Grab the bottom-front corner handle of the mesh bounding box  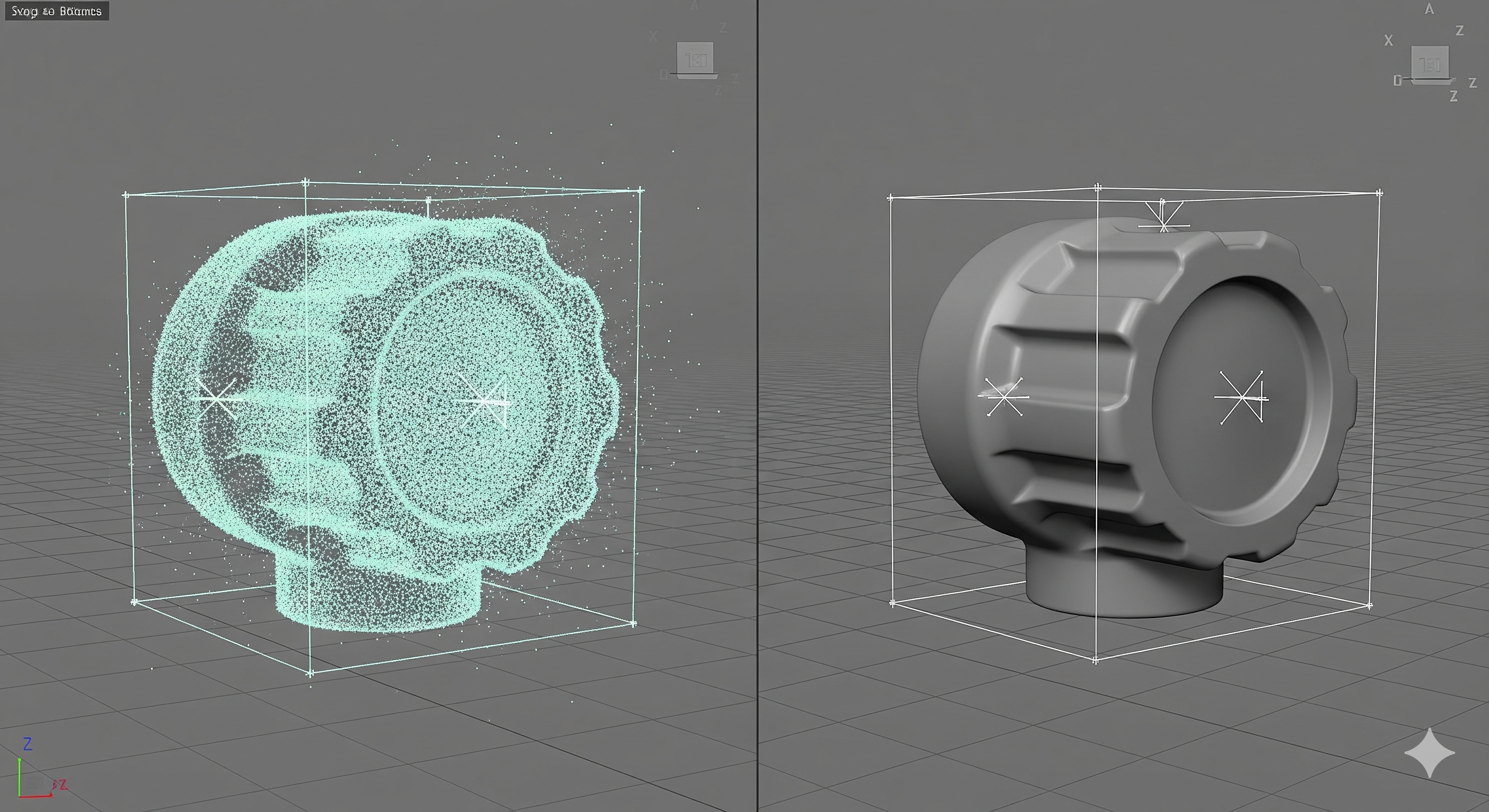tap(1096, 660)
